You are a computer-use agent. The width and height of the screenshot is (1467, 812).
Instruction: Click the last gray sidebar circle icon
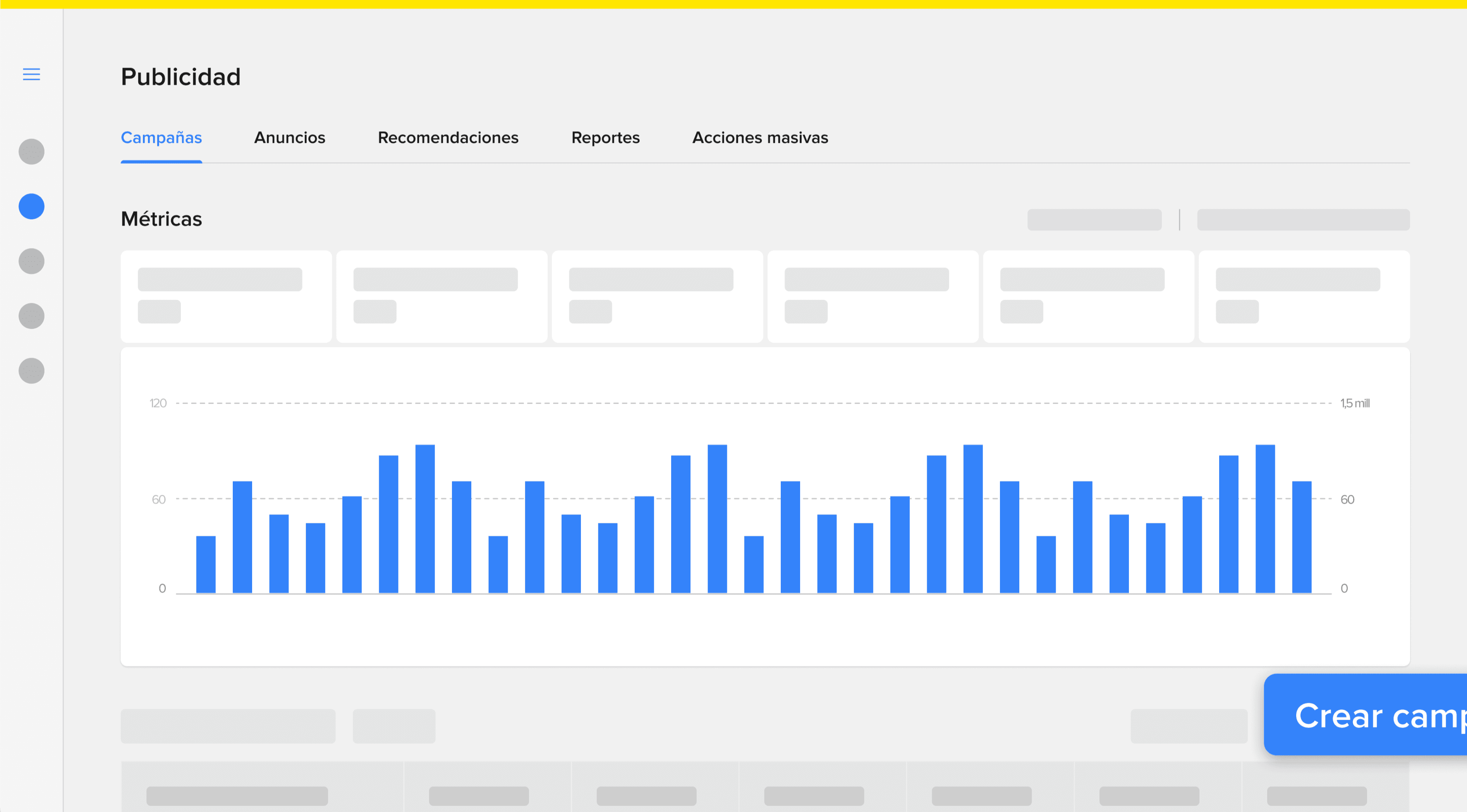click(x=31, y=371)
